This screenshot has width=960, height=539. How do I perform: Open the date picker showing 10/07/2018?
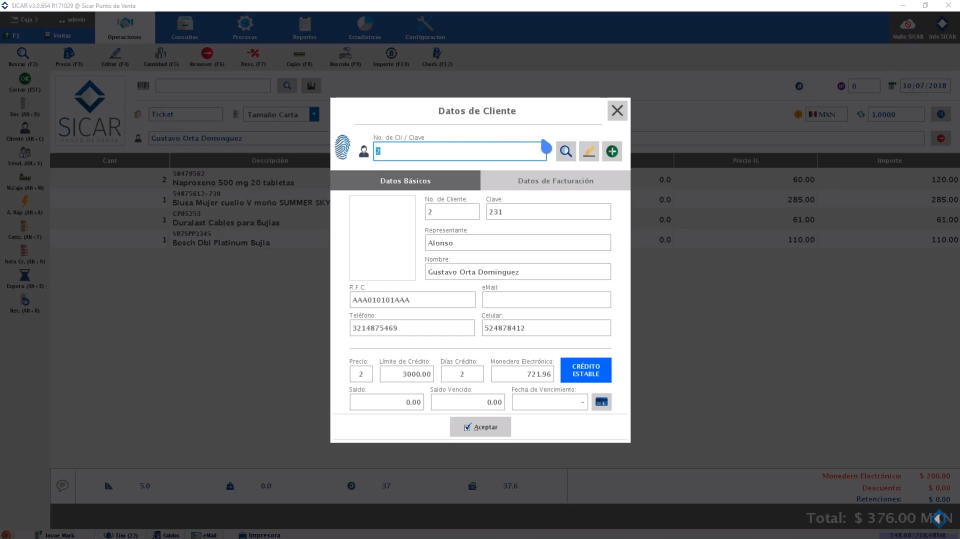coord(924,86)
